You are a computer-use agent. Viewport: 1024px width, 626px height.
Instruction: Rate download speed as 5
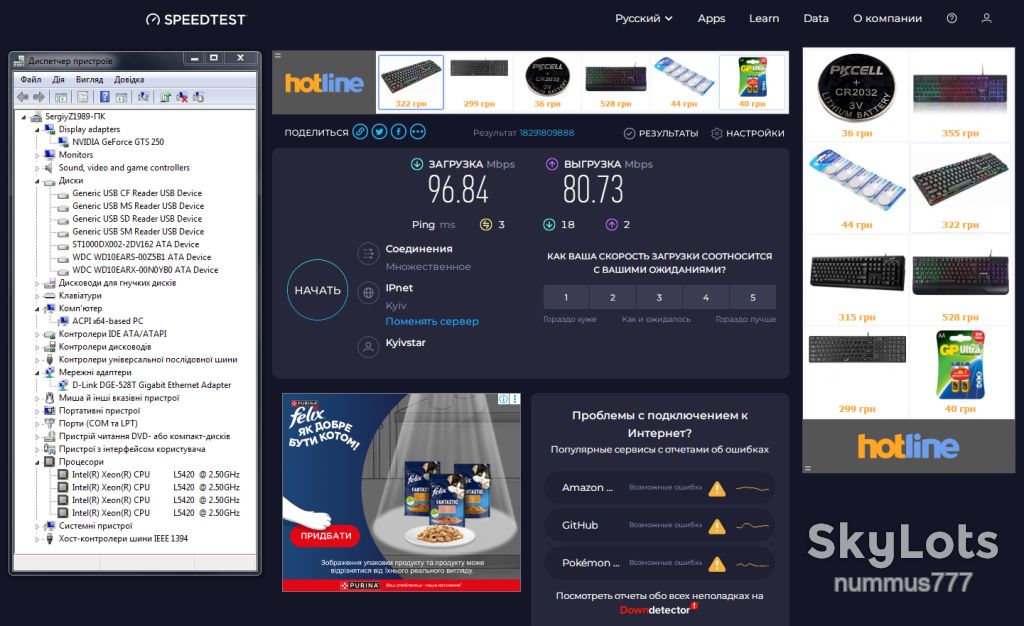(x=753, y=297)
